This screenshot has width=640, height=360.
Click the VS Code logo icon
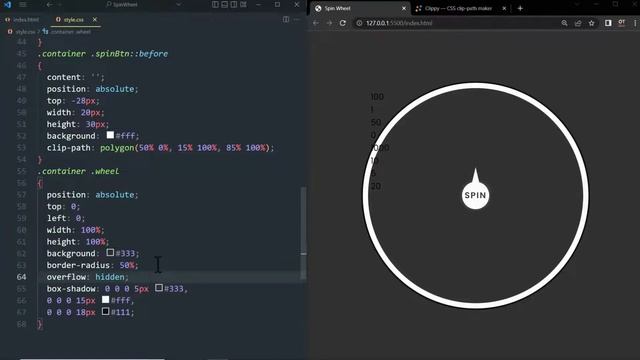(x=7, y=4)
